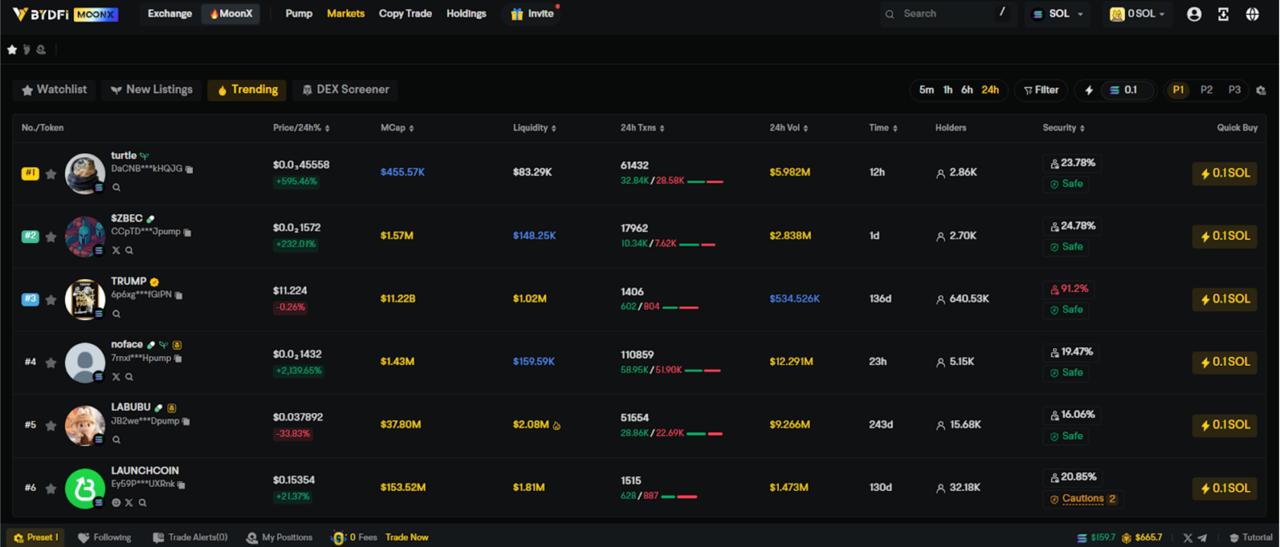Expand the 0 SOL wallet balance dropdown
Screen dimensions: 1280x547
point(1137,14)
